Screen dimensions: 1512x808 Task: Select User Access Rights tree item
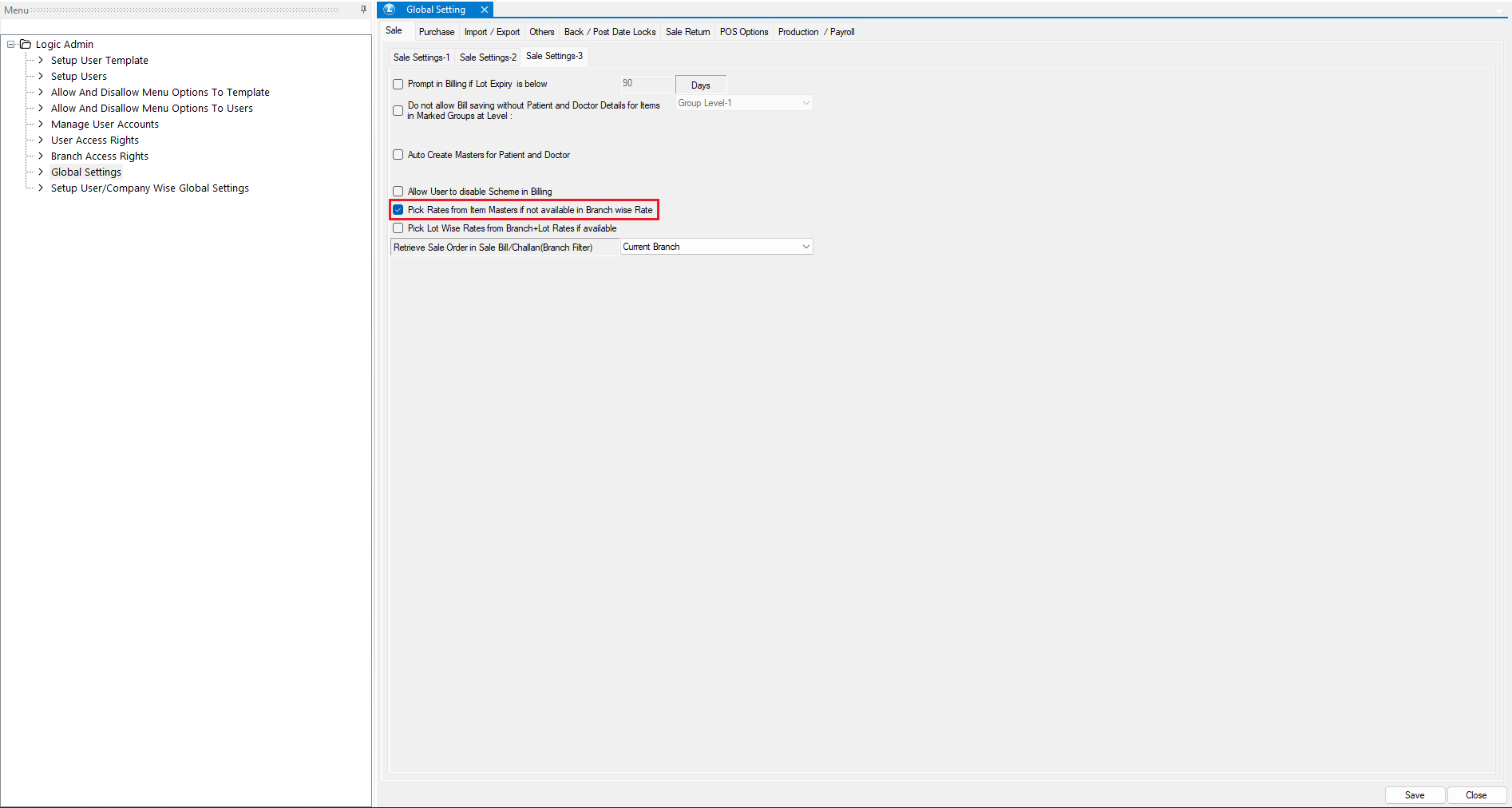point(95,141)
